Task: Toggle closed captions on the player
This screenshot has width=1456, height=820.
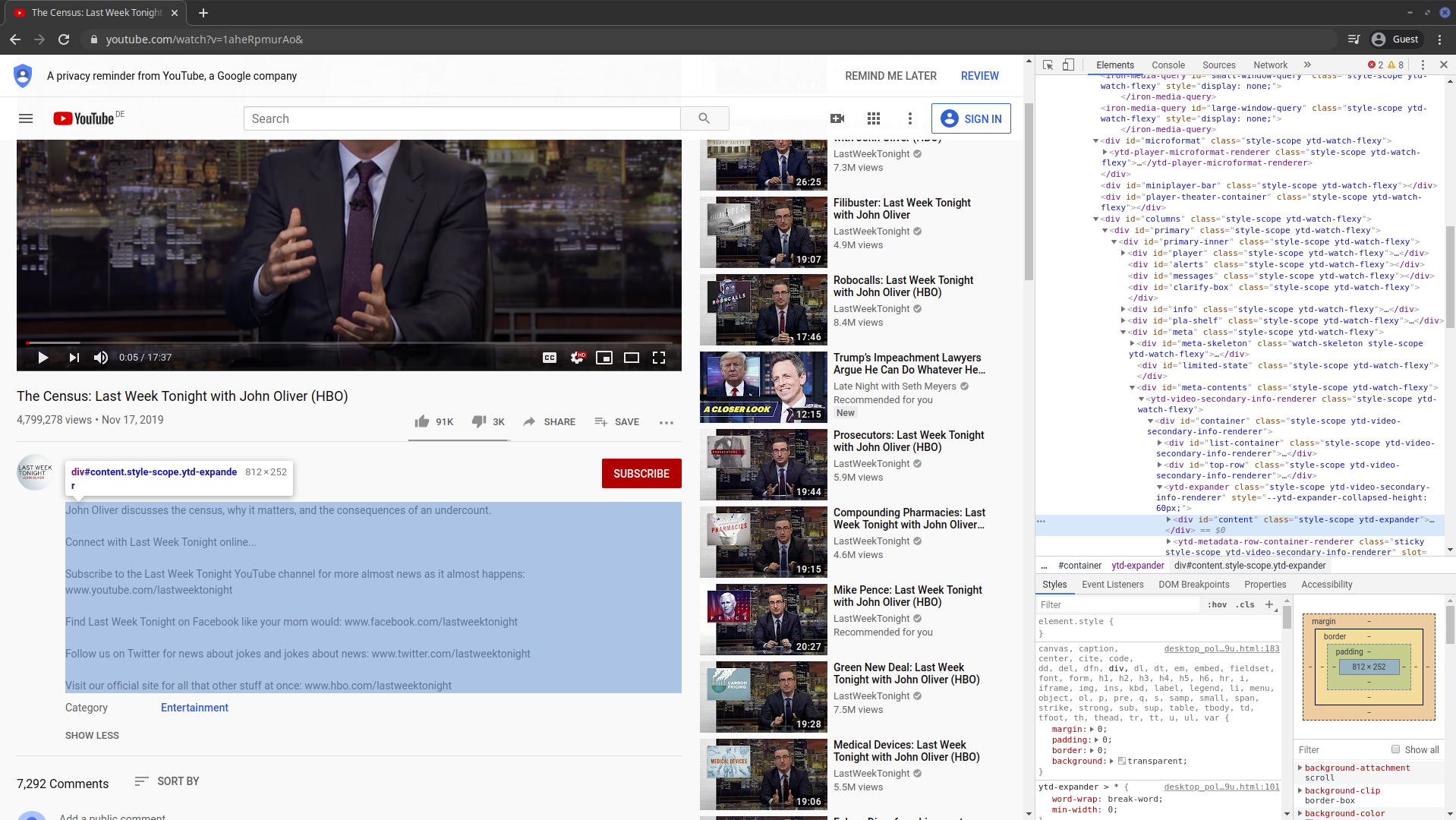Action: 550,358
